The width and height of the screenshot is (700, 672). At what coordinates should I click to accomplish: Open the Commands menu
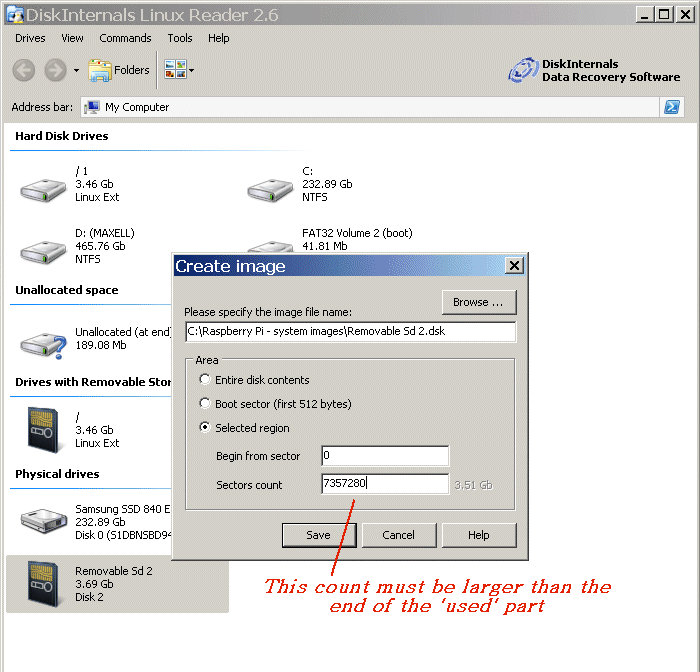pyautogui.click(x=125, y=38)
